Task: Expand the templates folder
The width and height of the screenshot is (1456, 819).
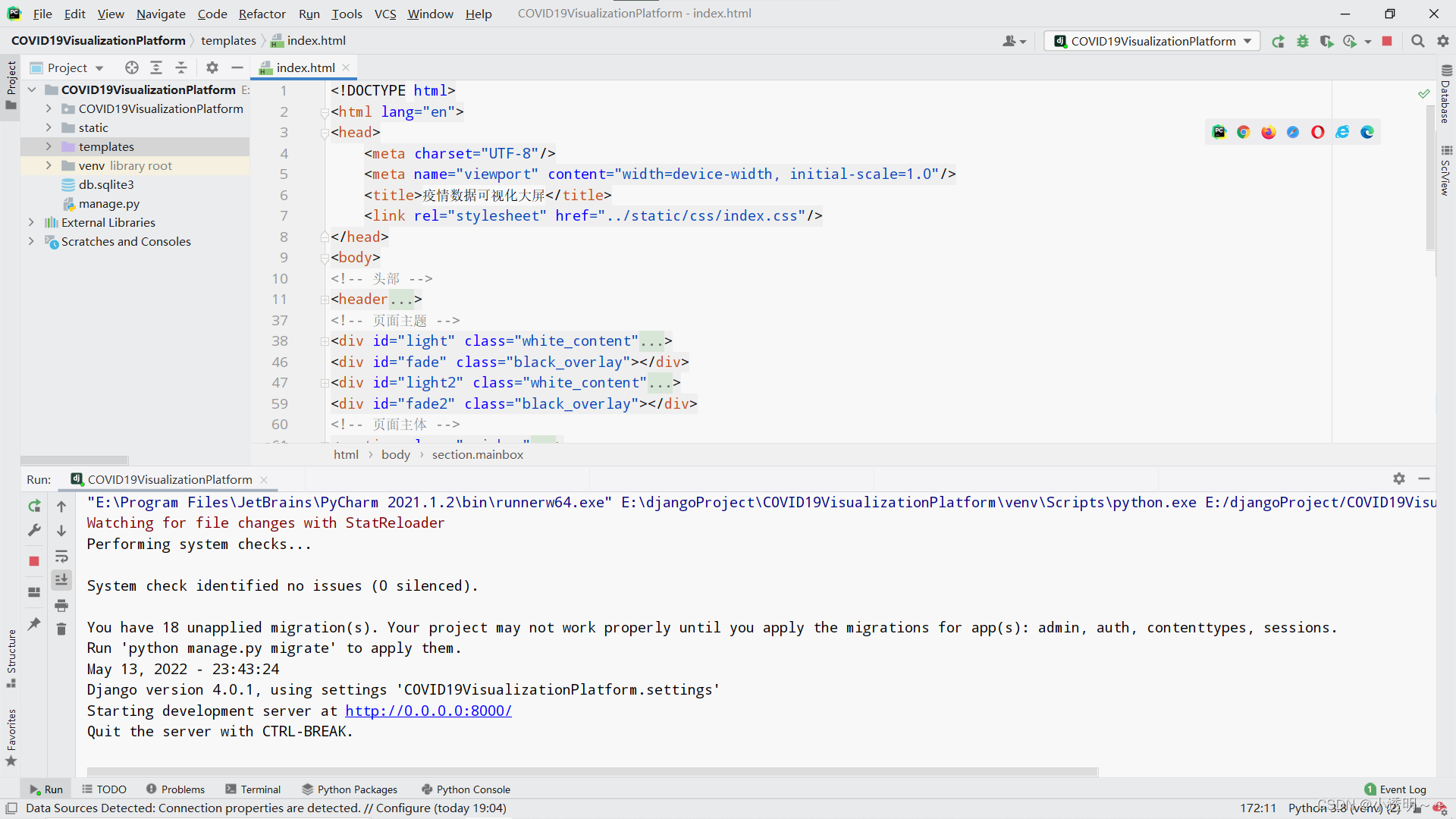Action: [49, 146]
